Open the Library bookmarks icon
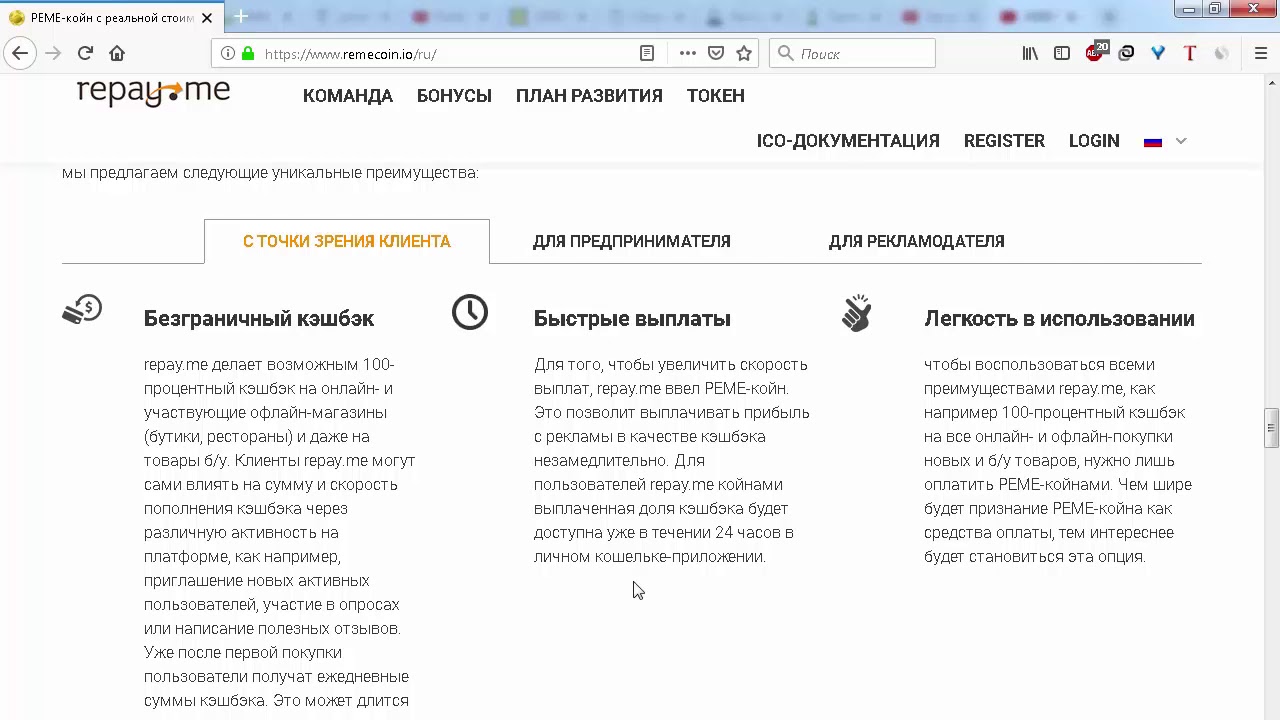The image size is (1280, 720). (1030, 54)
